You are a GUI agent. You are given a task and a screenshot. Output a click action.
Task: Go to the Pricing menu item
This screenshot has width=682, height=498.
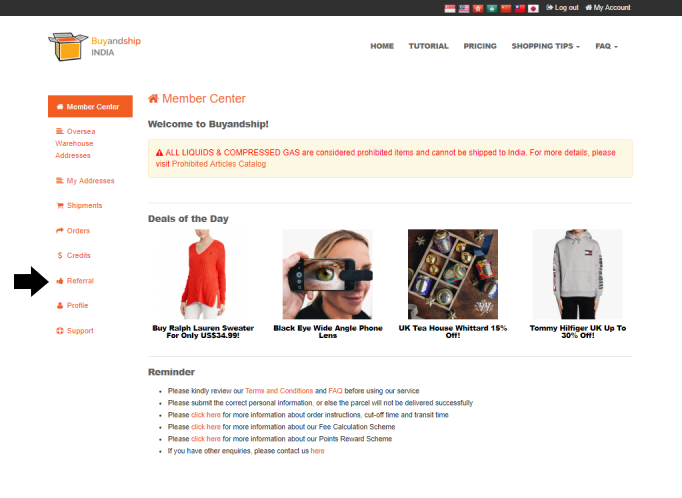coord(480,46)
